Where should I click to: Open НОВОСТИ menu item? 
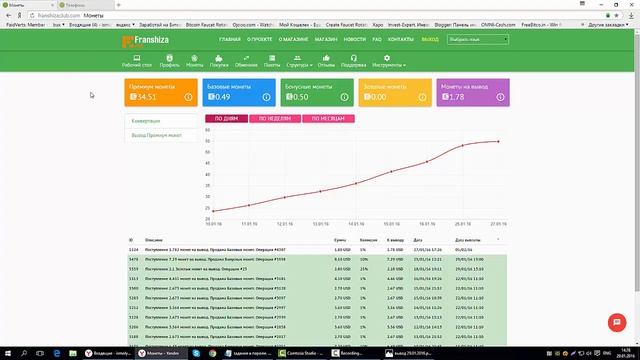coord(354,40)
